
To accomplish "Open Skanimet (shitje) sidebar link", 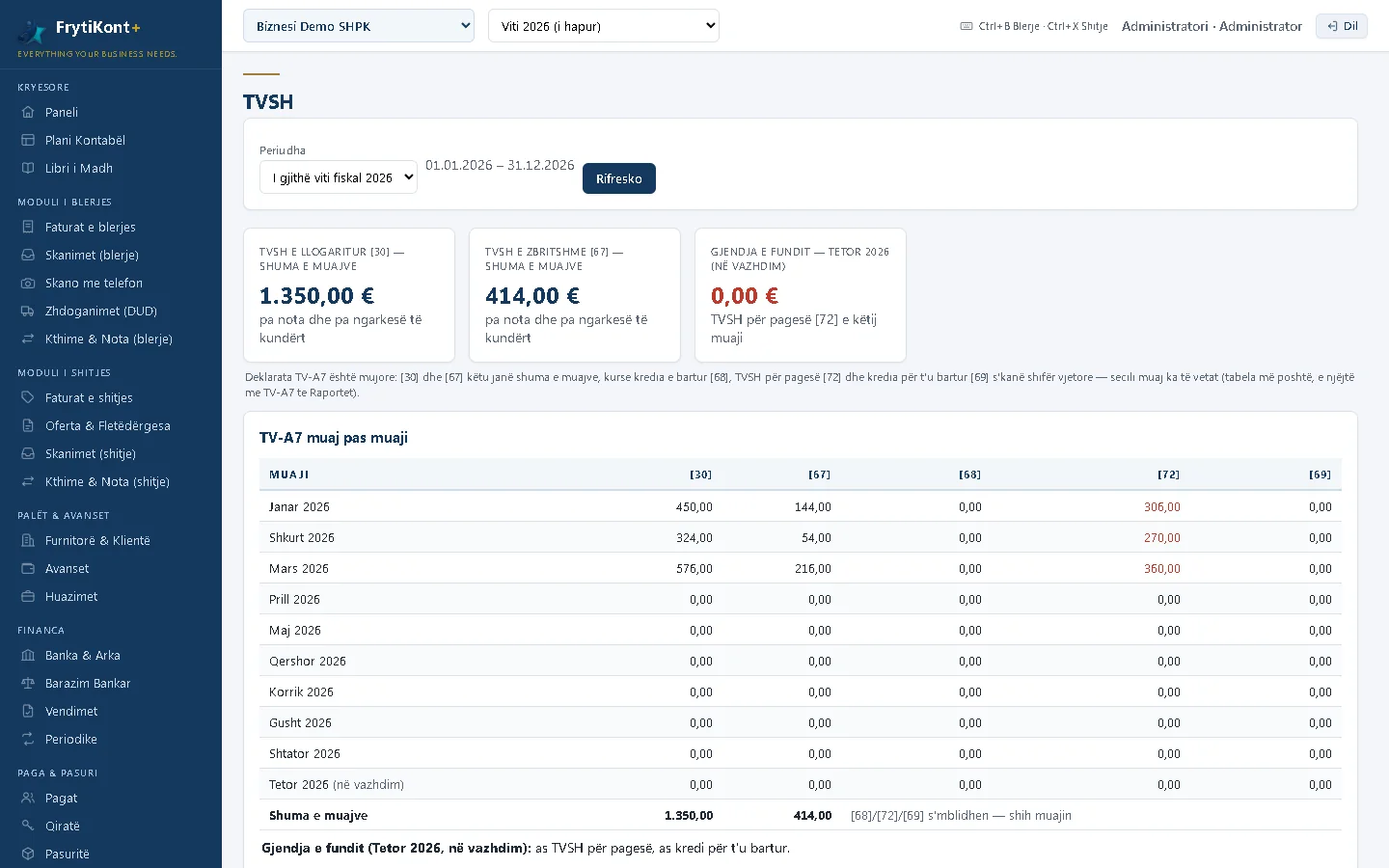I will (91, 453).
